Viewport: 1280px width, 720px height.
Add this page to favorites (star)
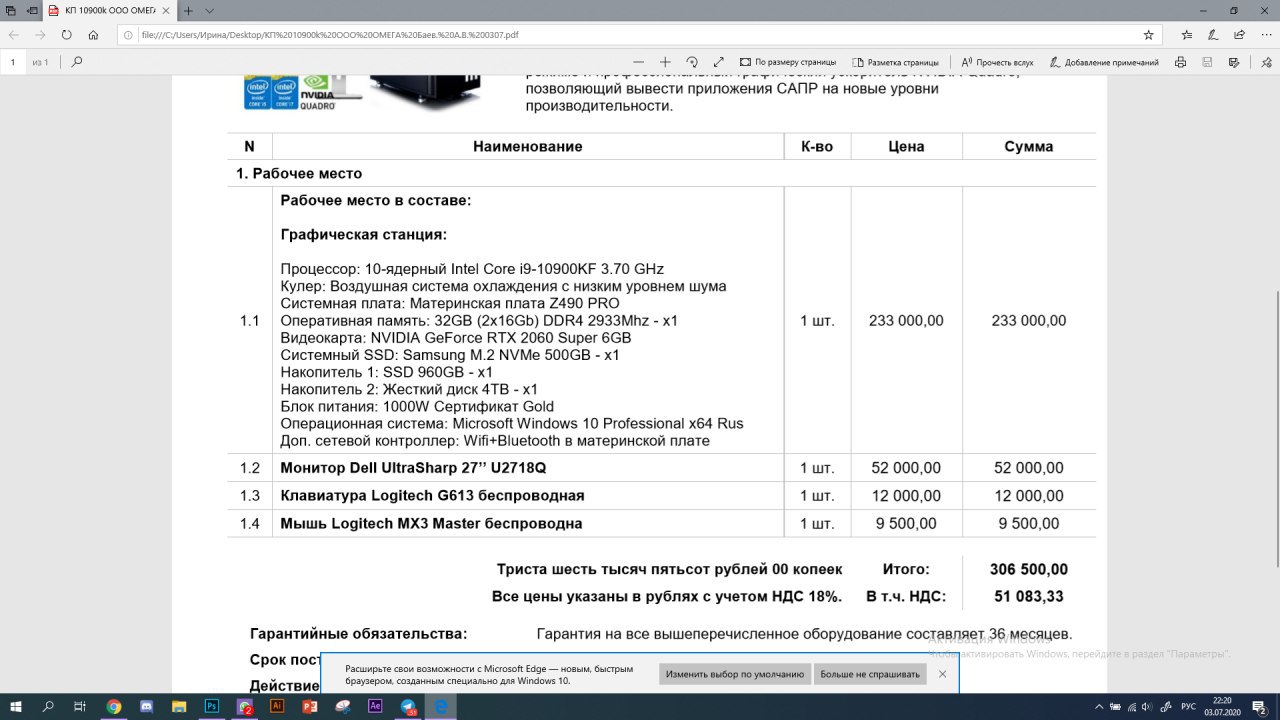(1148, 34)
